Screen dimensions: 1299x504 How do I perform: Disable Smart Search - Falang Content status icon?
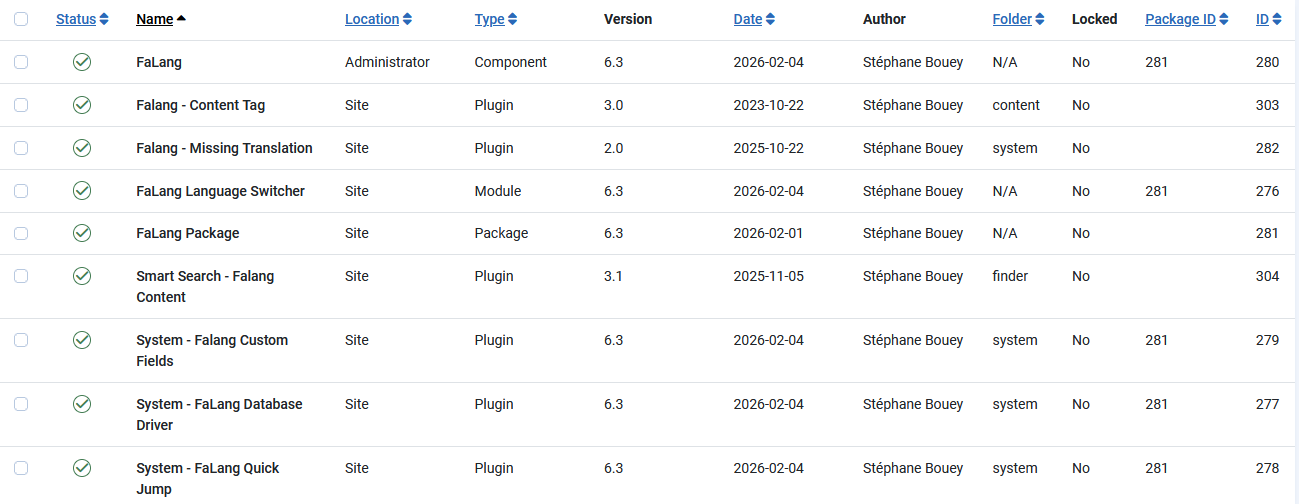pyautogui.click(x=82, y=276)
